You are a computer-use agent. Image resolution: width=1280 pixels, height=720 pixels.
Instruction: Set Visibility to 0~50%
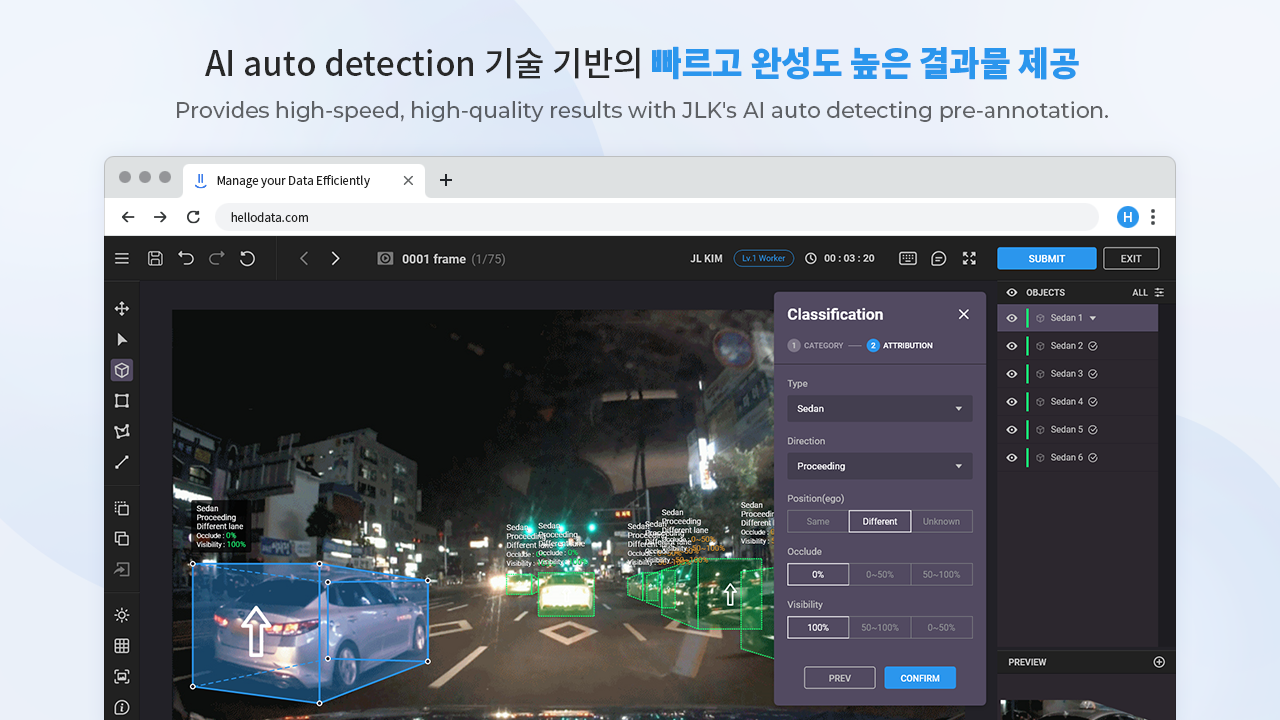941,627
